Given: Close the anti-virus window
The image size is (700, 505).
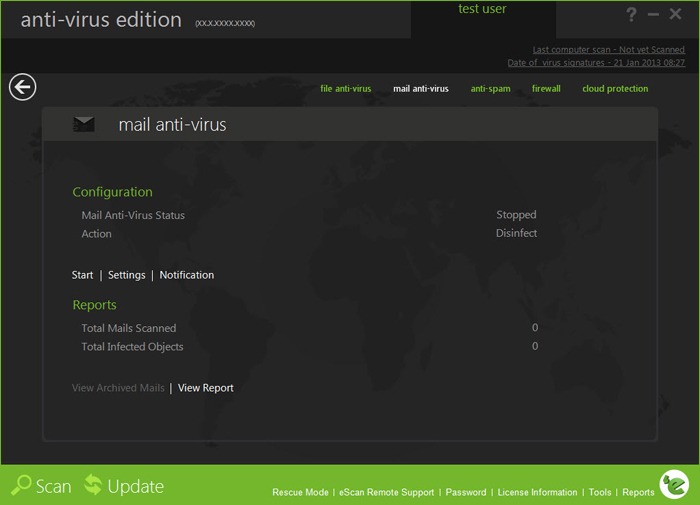Looking at the screenshot, I should coord(675,14).
